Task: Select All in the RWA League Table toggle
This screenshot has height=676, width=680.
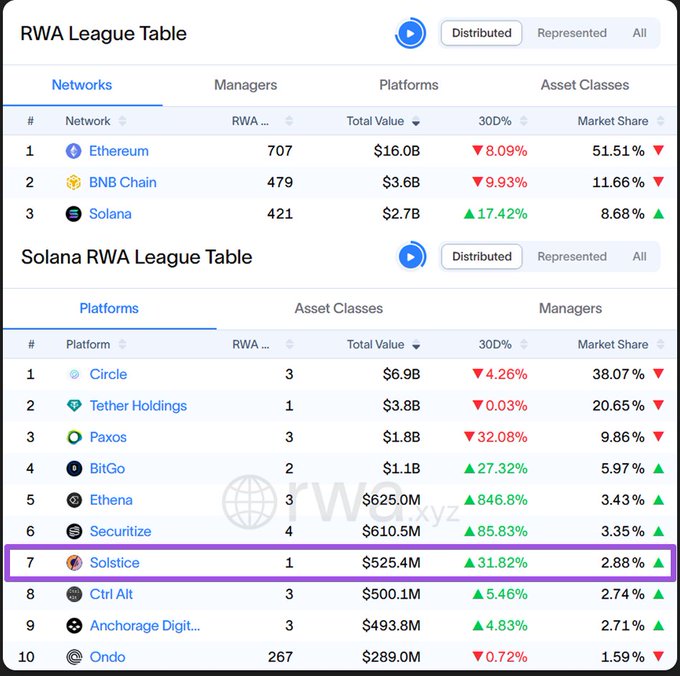Action: (x=639, y=33)
